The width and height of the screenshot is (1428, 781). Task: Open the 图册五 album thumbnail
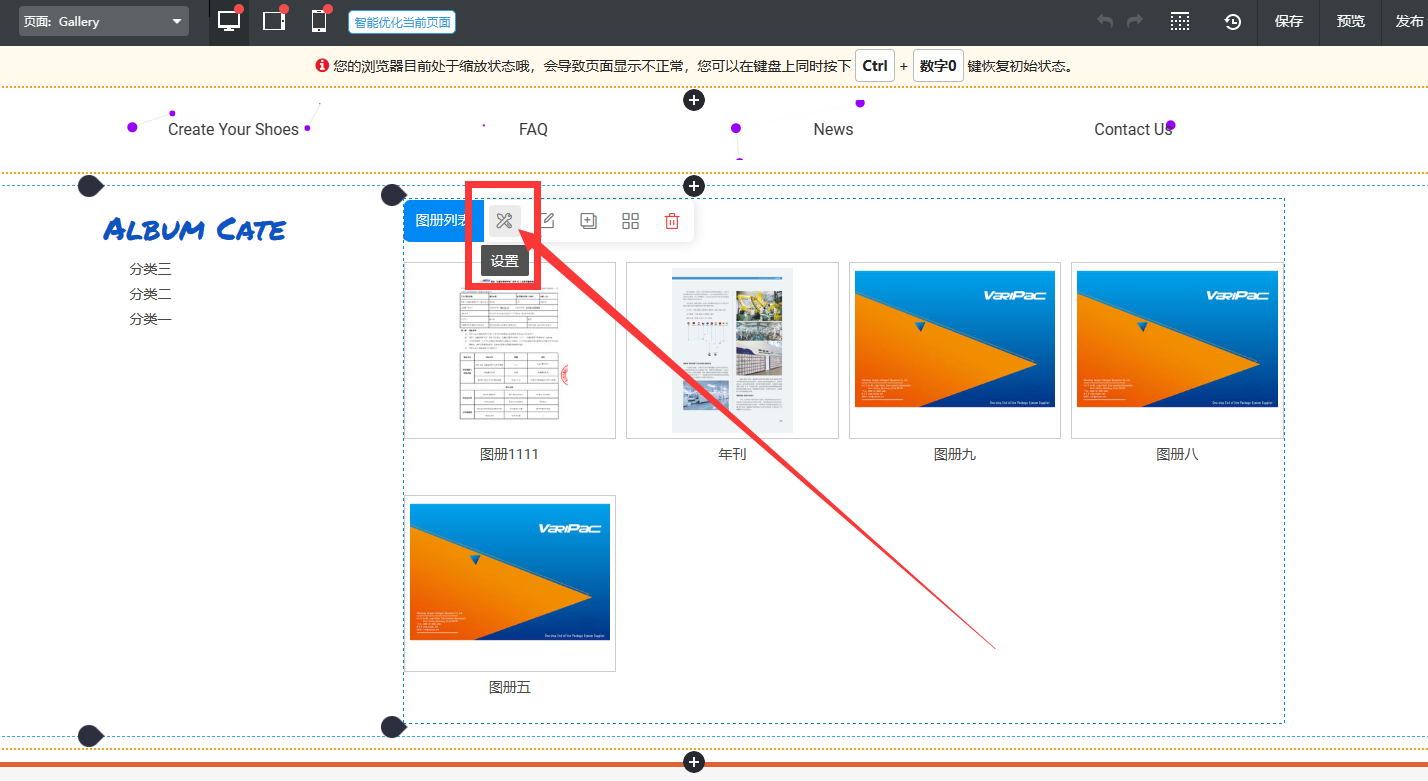(510, 583)
